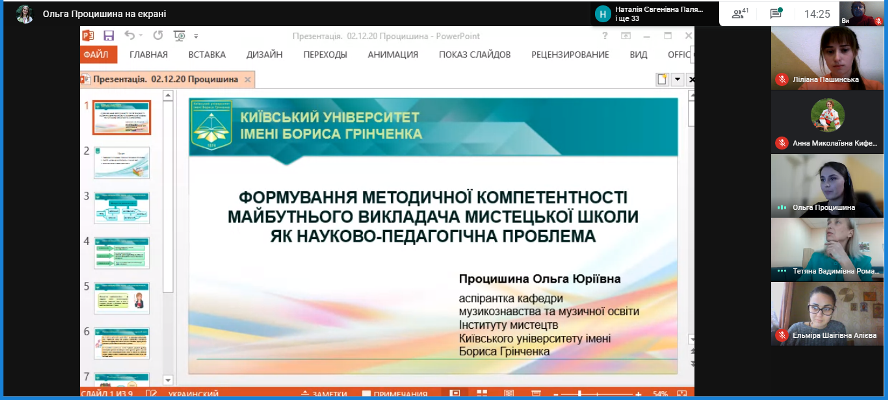Open the Undo history dropdown arrow
This screenshot has width=888, height=400.
pos(142,35)
